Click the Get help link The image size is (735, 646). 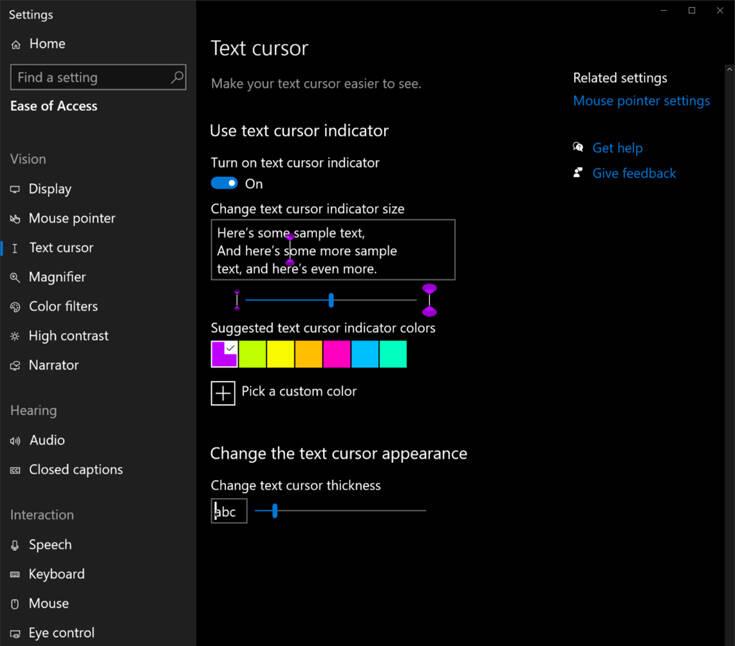(617, 148)
